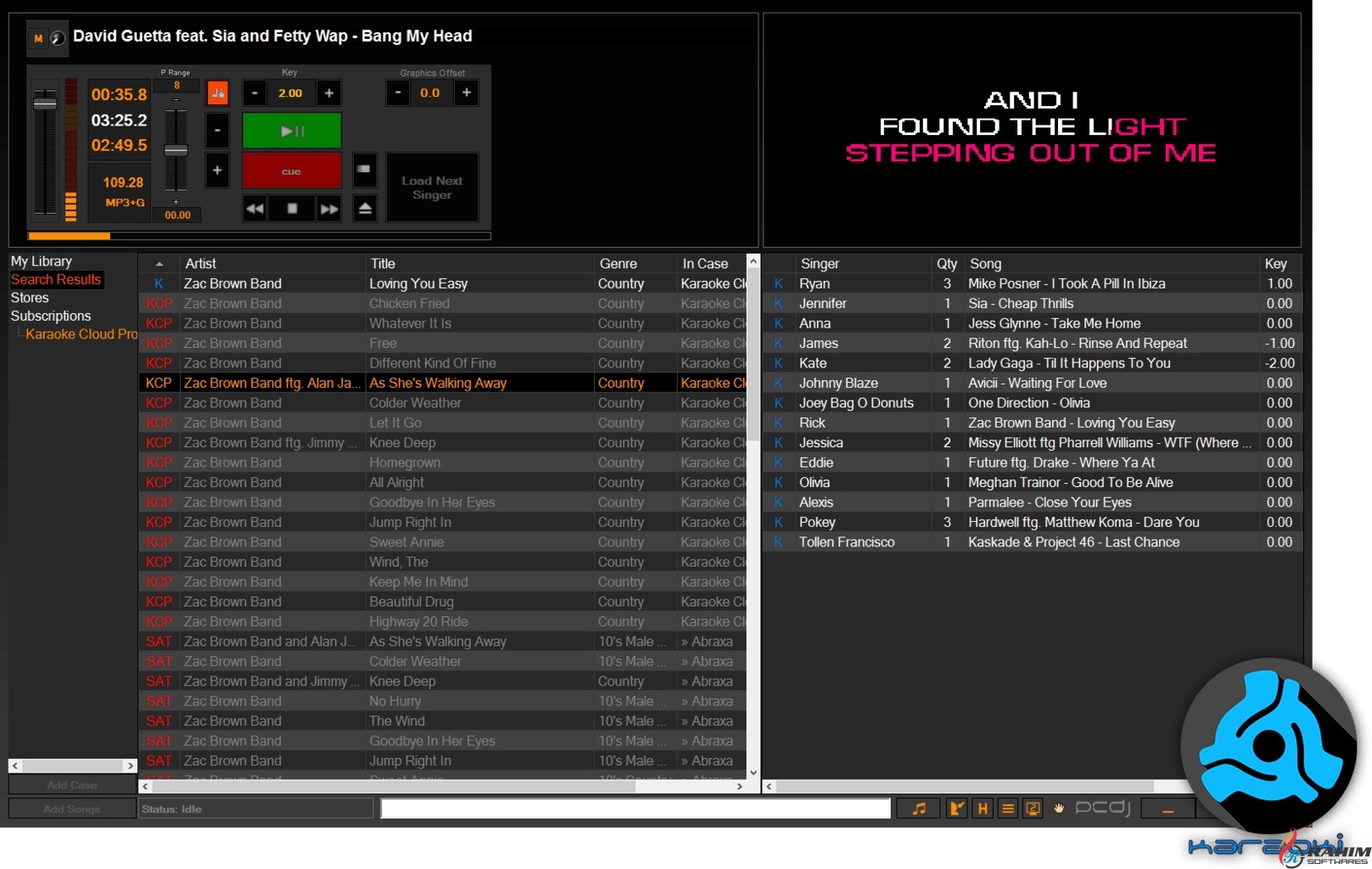This screenshot has height=869, width=1372.
Task: Select Johnny Blaze in the singer rotation list
Action: [x=838, y=383]
